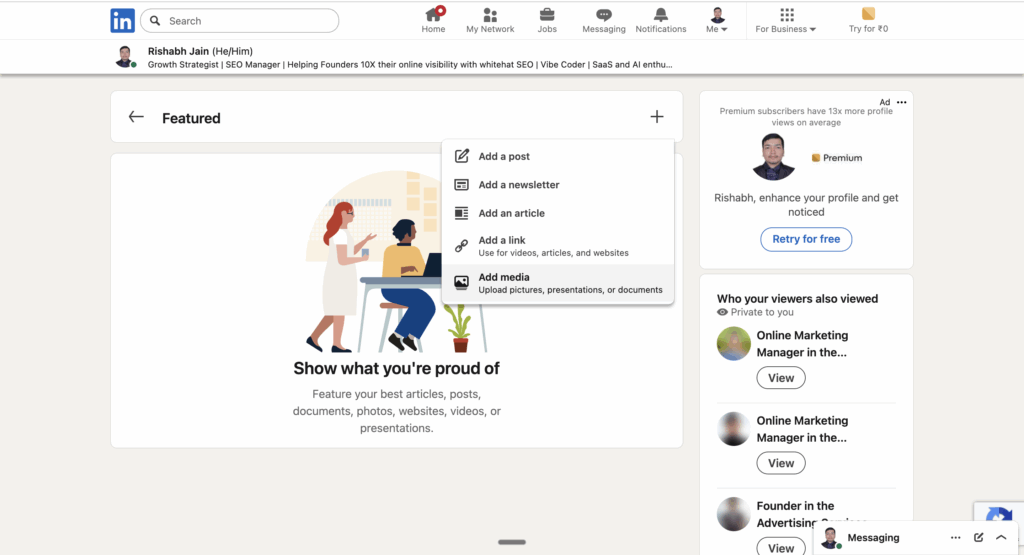
Task: View second Online Marketing Manager profile
Action: pyautogui.click(x=781, y=463)
